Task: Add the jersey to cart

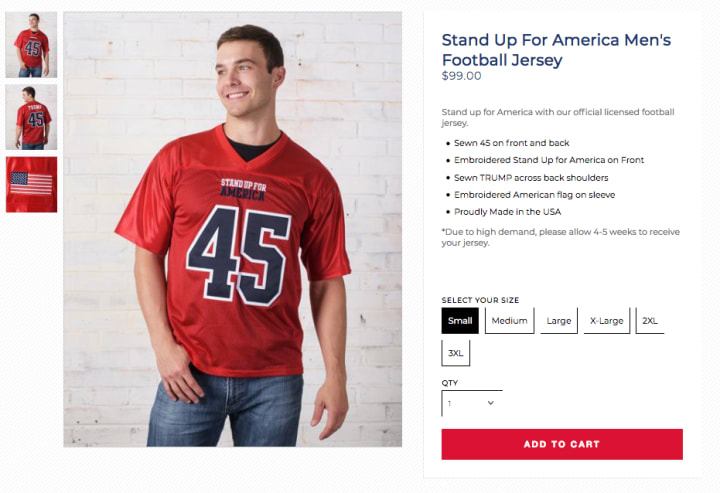Action: [562, 444]
